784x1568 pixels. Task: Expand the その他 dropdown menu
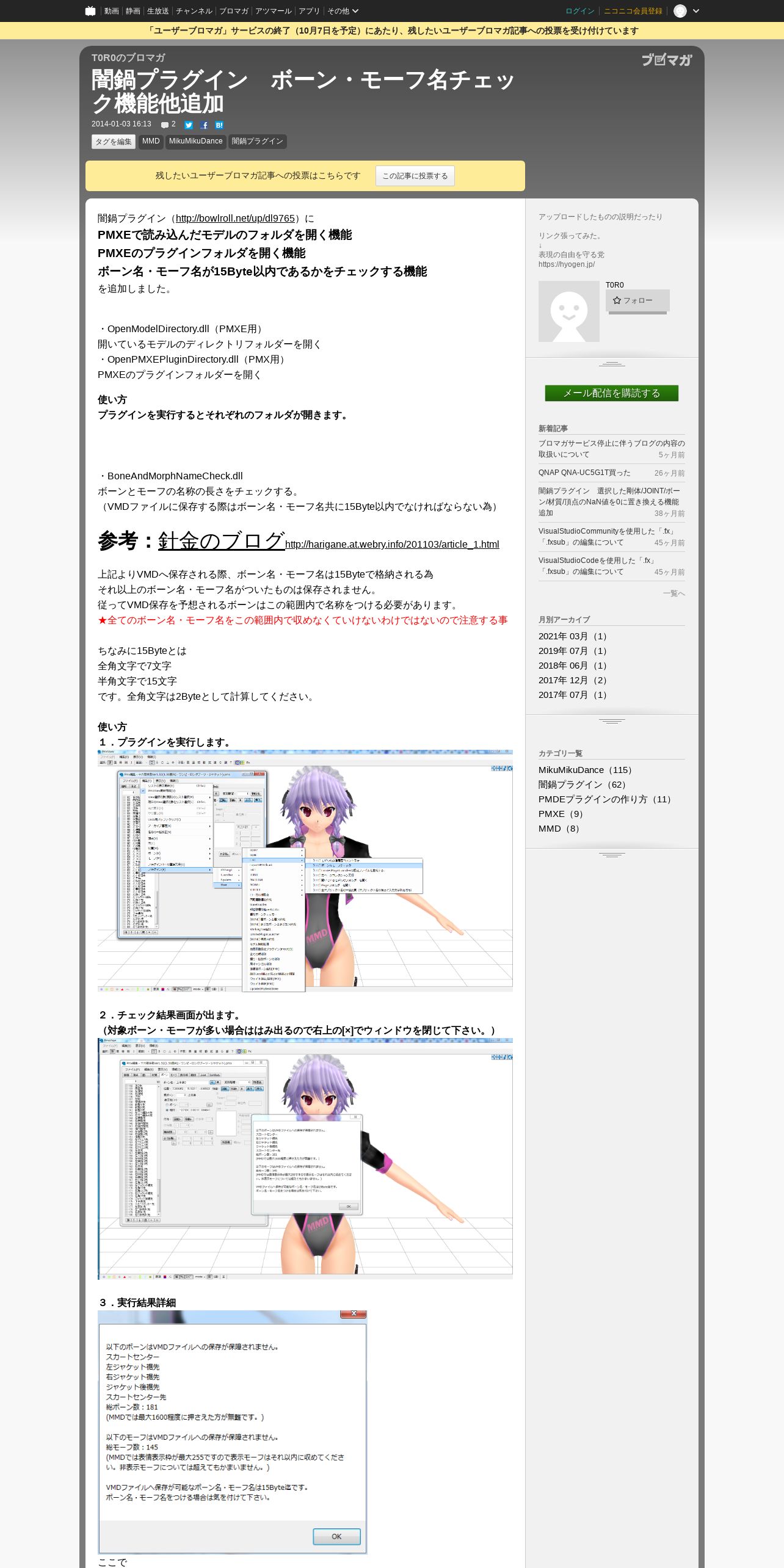click(343, 11)
